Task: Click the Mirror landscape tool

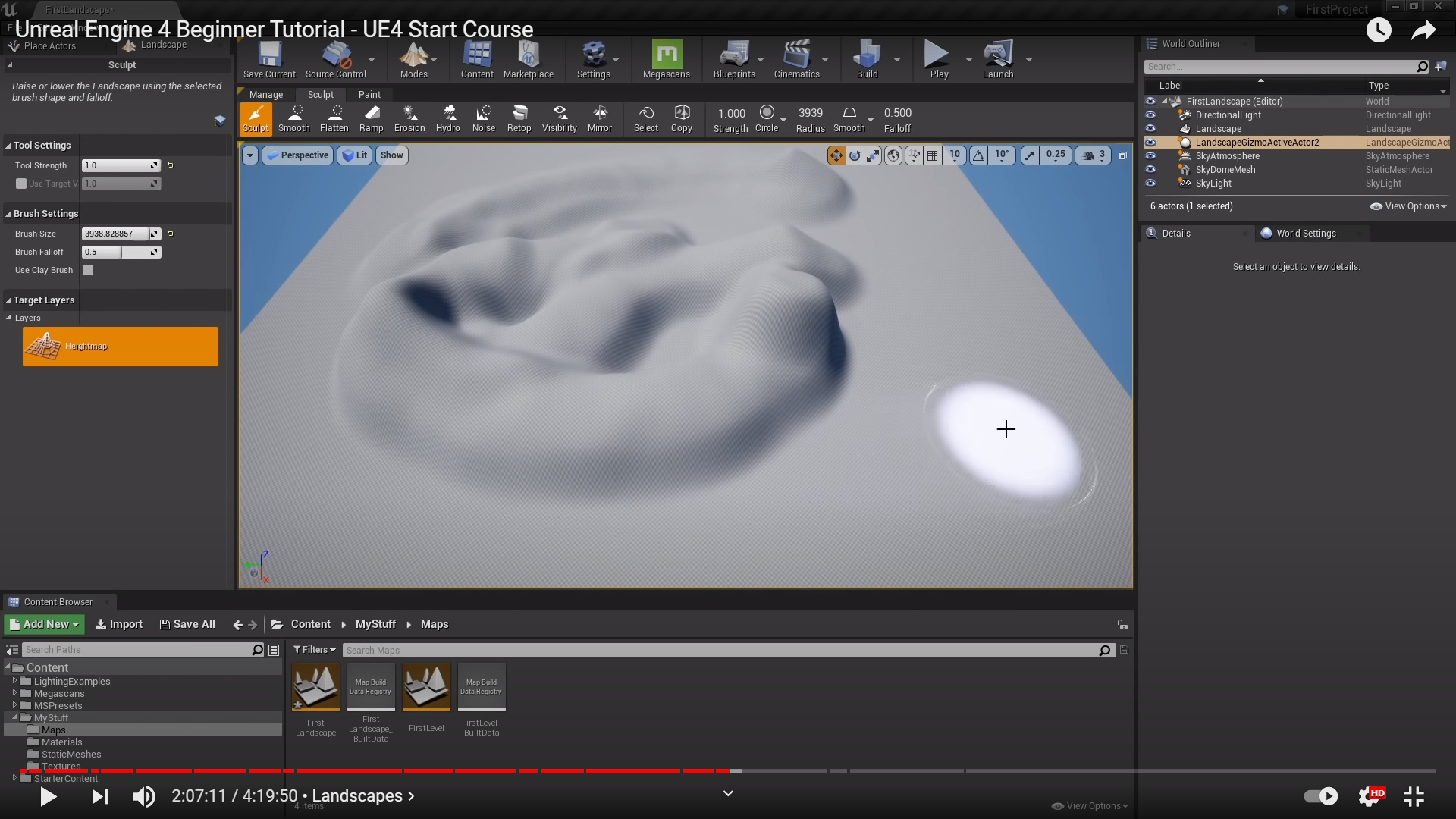Action: [x=599, y=119]
